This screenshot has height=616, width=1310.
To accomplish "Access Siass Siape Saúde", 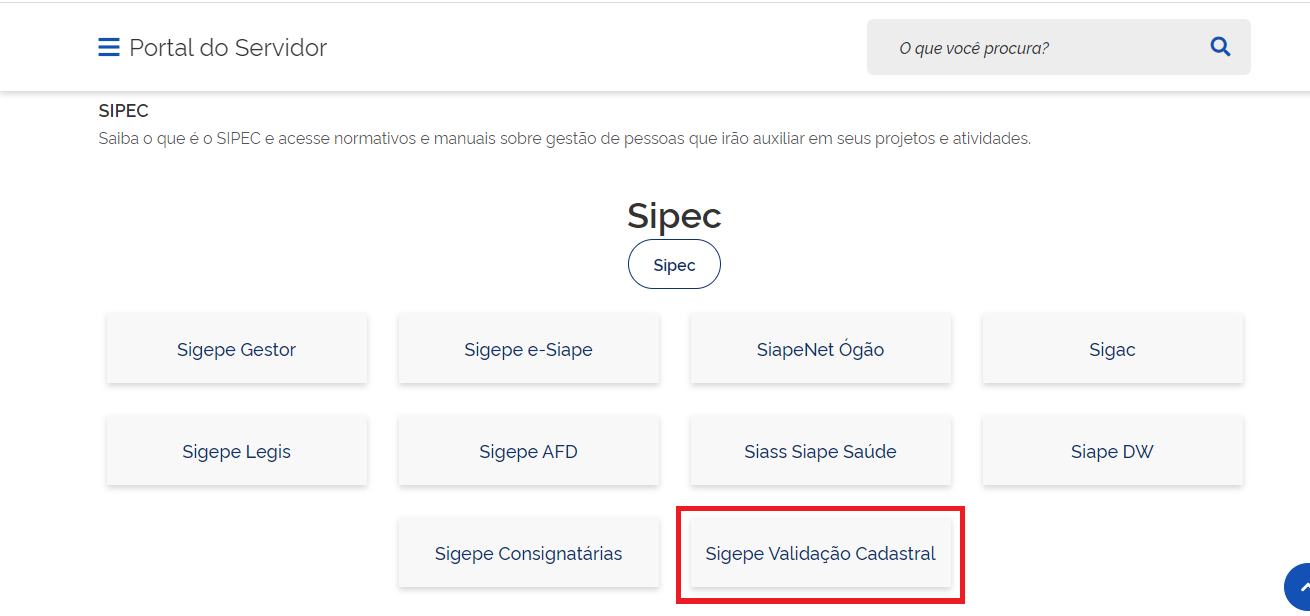I will pyautogui.click(x=821, y=452).
